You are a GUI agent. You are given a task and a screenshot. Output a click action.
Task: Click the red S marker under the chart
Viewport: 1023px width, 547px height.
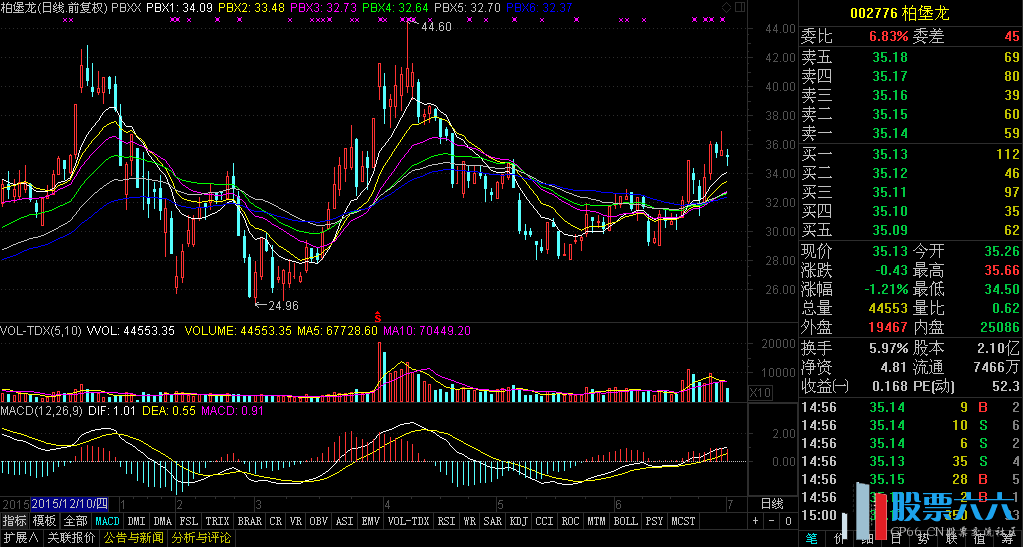click(x=377, y=313)
